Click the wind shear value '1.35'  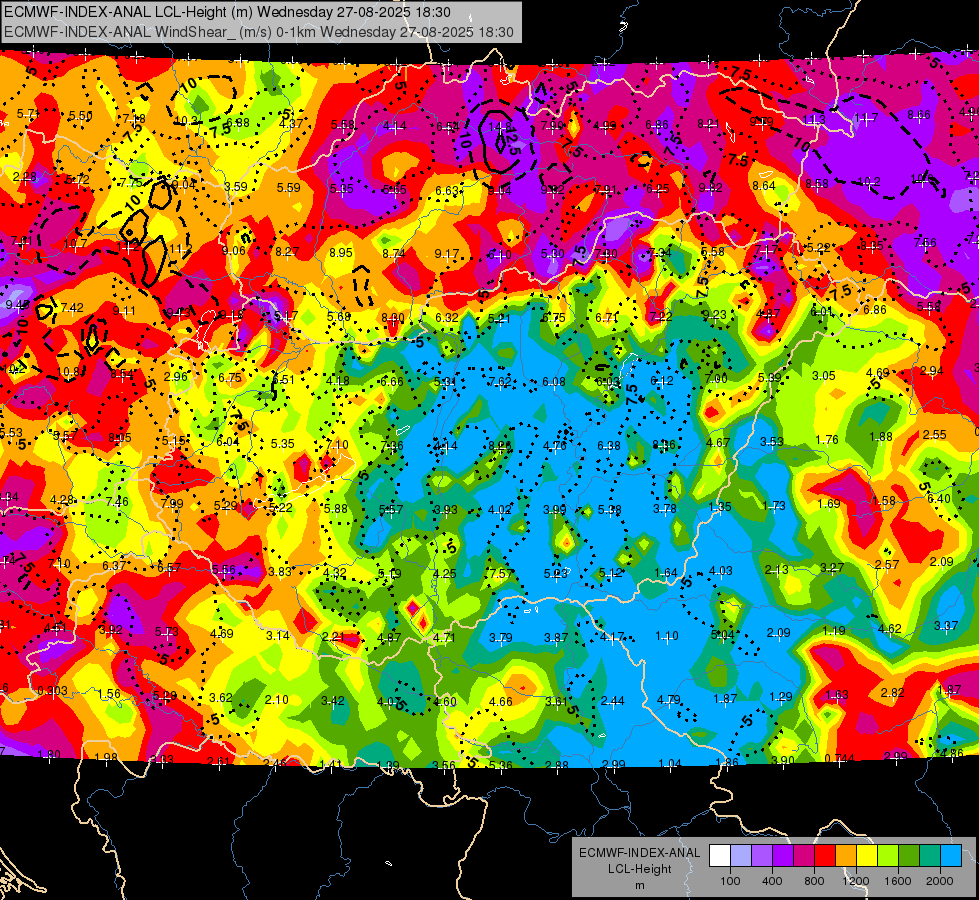pyautogui.click(x=719, y=507)
